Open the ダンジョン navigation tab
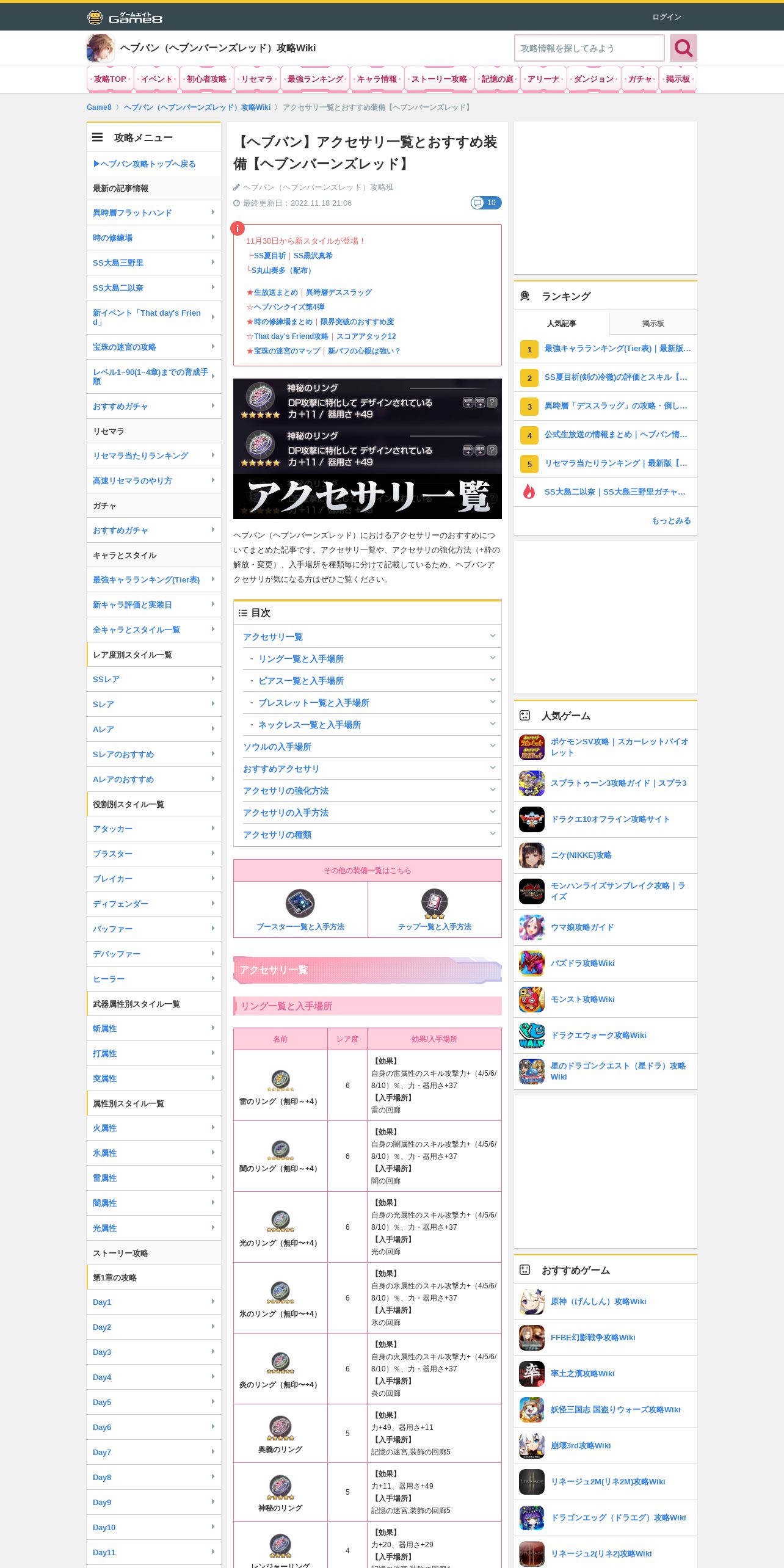The width and height of the screenshot is (784, 1568). (594, 79)
